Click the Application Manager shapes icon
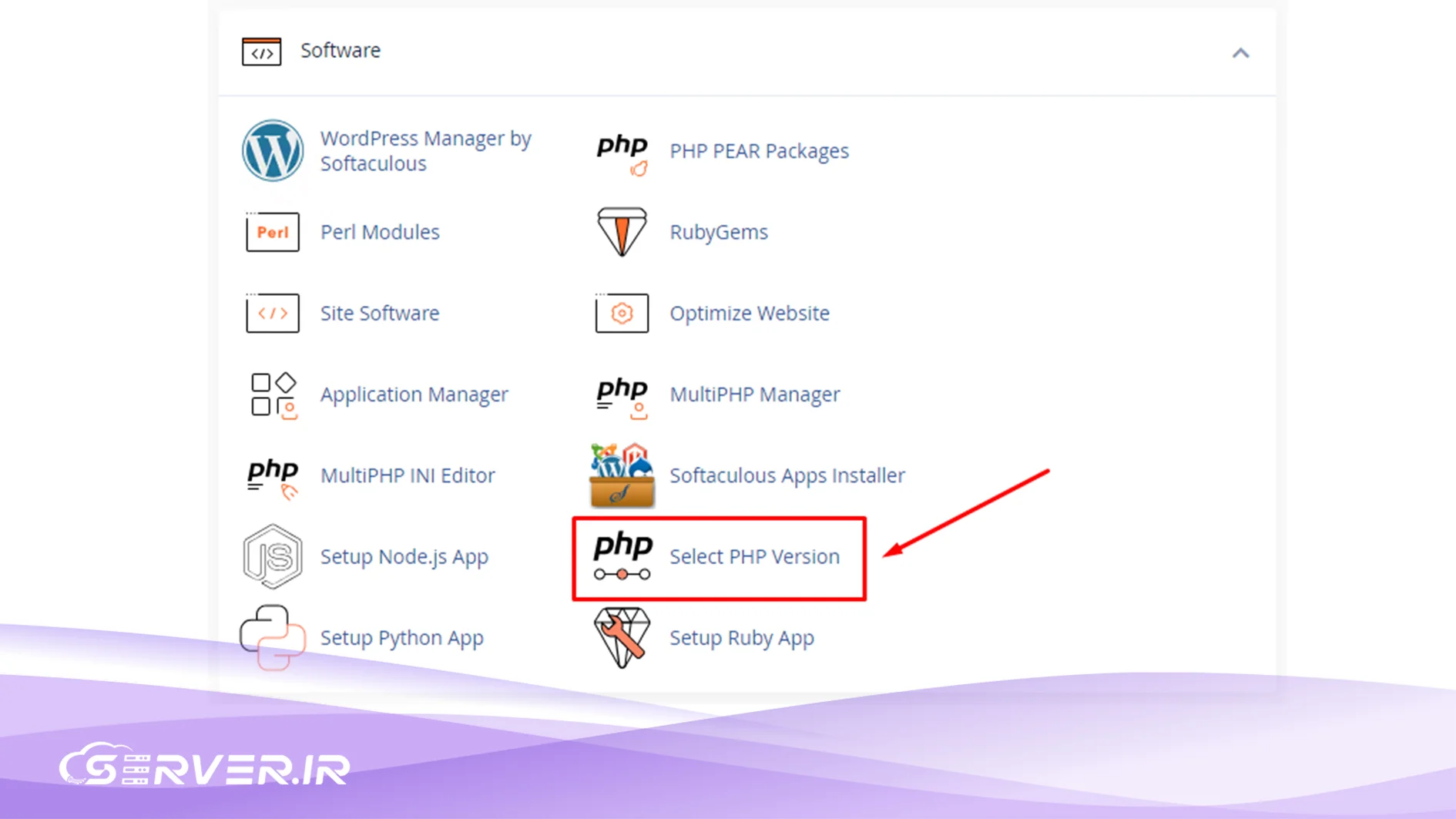The width and height of the screenshot is (1456, 819). (x=273, y=396)
